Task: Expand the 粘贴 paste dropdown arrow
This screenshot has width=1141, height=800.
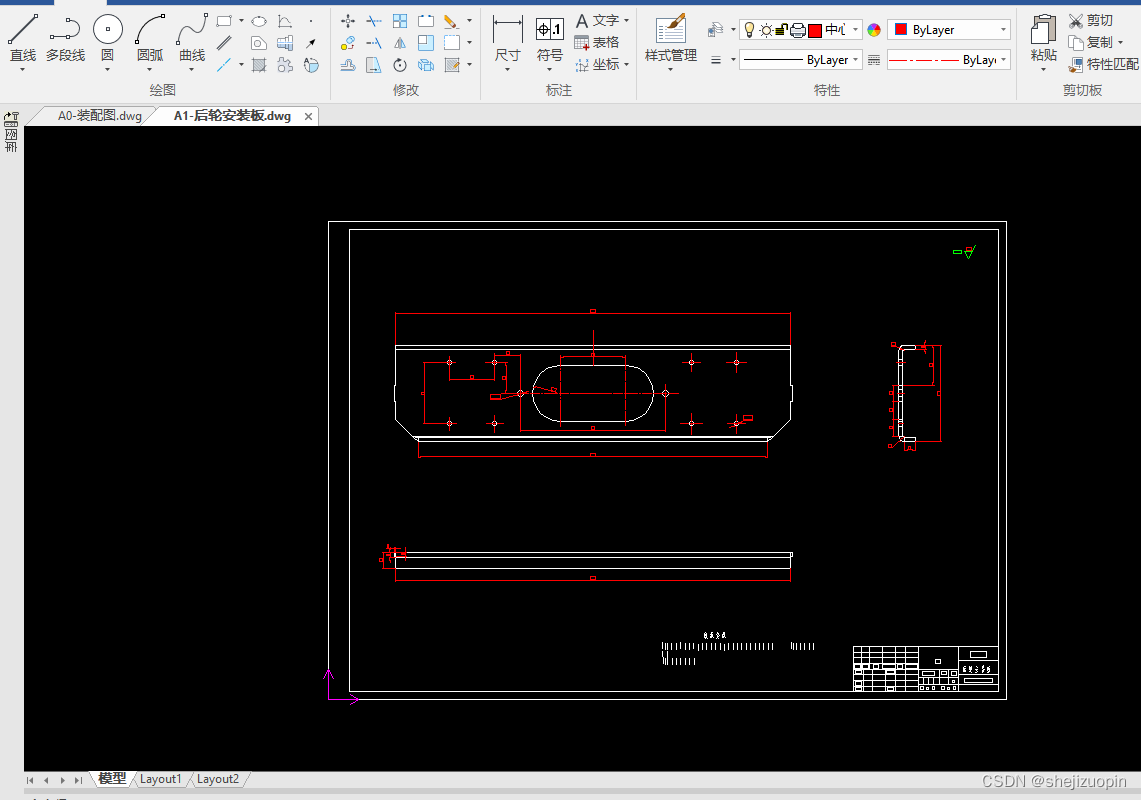Action: (x=1043, y=69)
